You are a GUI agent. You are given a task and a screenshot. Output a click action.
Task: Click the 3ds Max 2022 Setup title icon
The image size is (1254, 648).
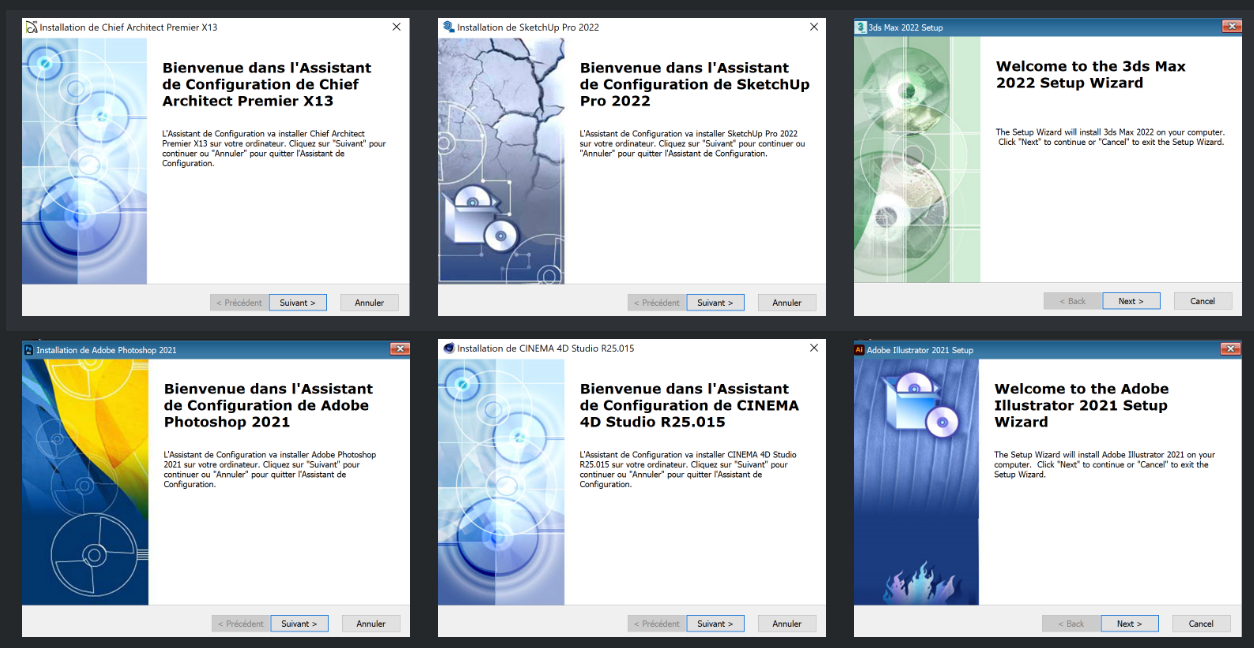(861, 27)
